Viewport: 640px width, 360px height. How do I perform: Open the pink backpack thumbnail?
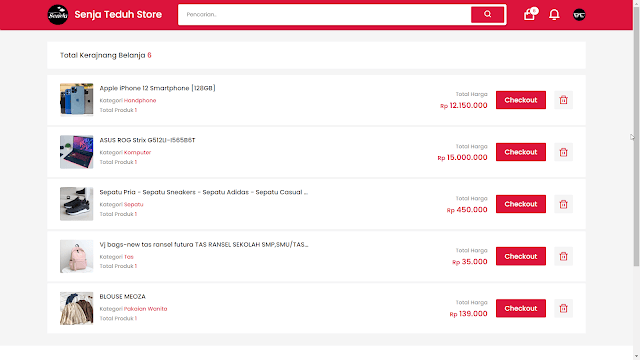point(76,256)
